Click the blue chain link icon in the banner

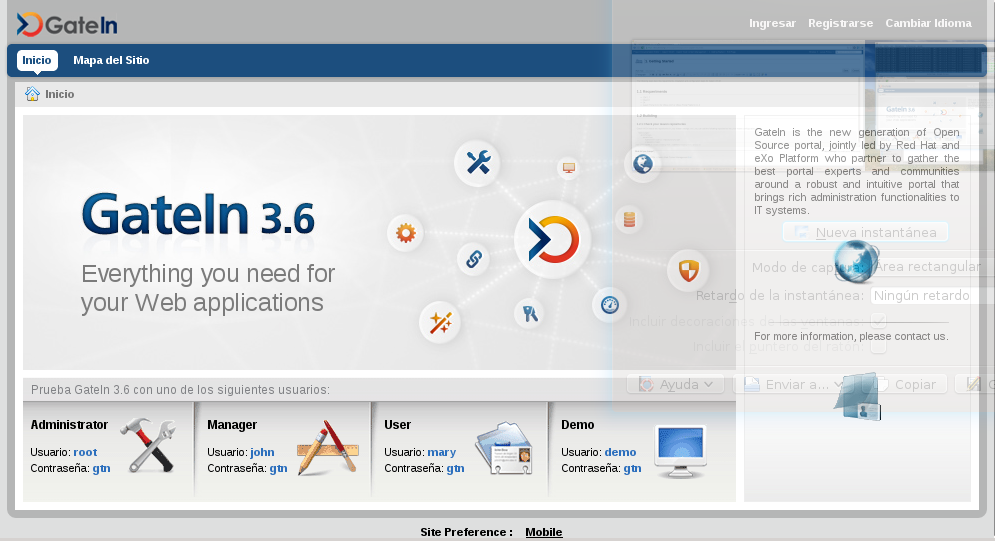474,259
